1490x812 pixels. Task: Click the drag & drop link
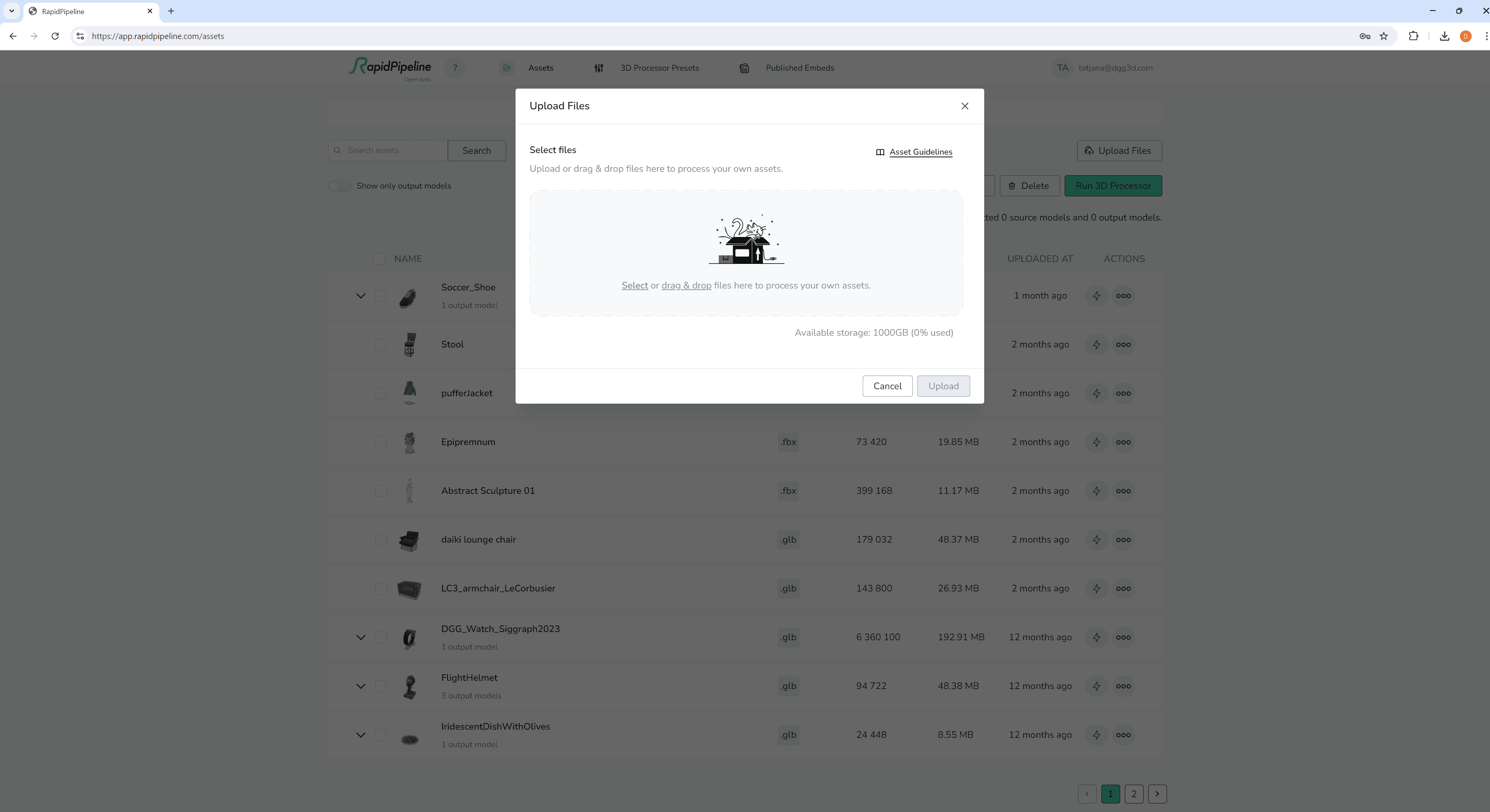point(686,285)
